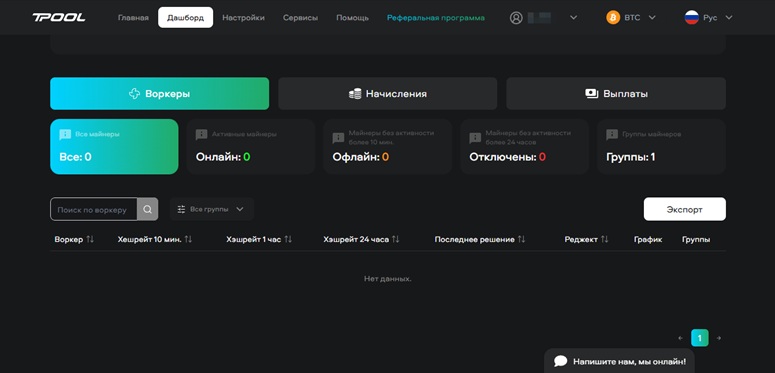Screen dimensions: 775x373
Task: Click the user account avatar icon
Action: [516, 18]
